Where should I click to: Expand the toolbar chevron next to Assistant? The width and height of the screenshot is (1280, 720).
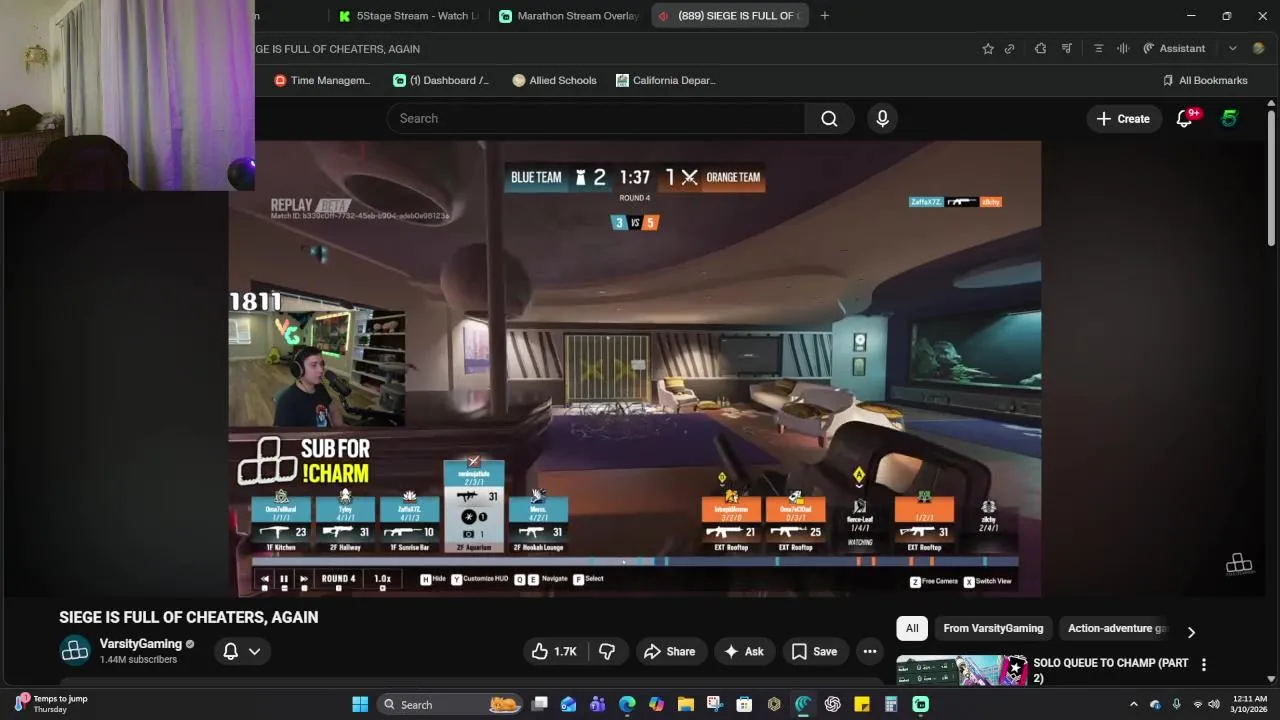[x=1232, y=48]
